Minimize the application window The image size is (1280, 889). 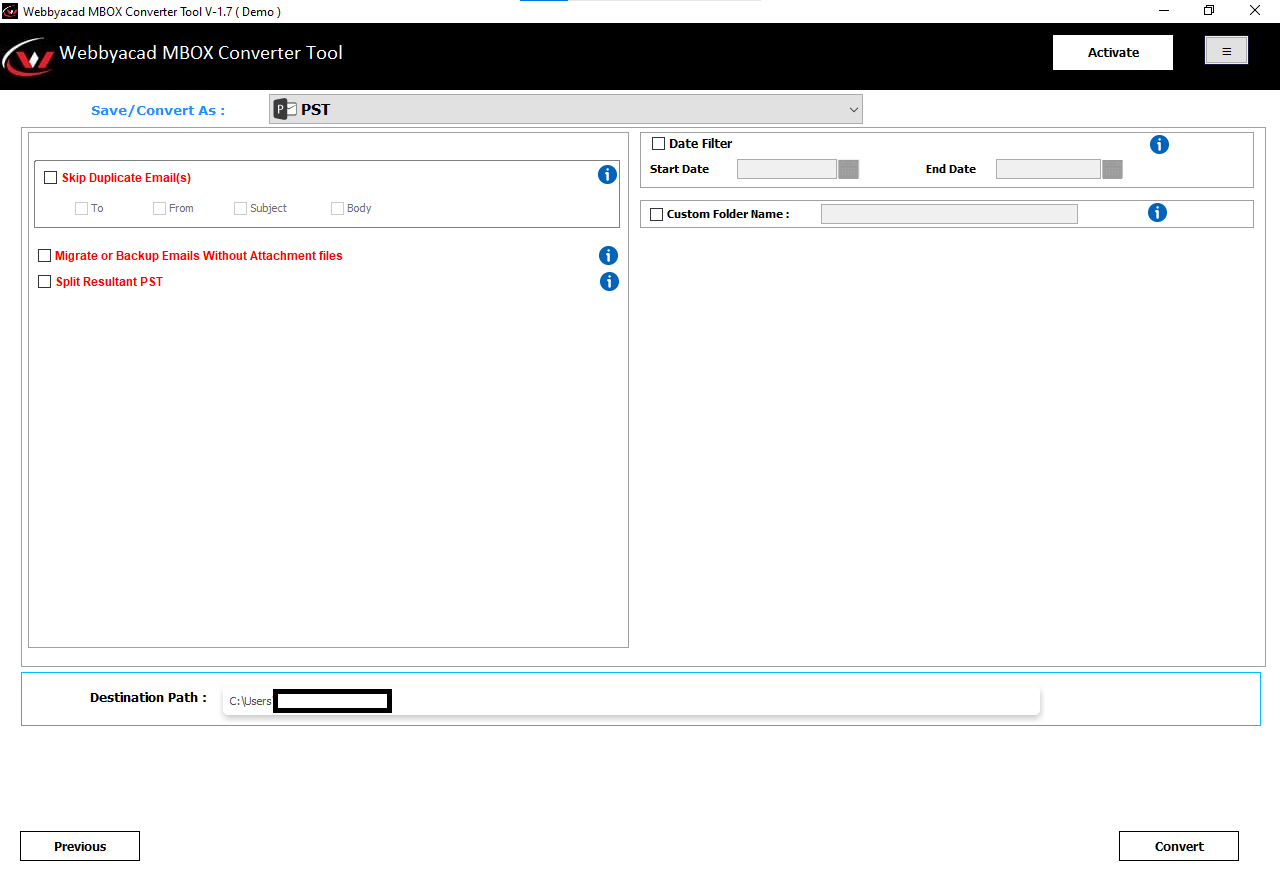tap(1164, 11)
